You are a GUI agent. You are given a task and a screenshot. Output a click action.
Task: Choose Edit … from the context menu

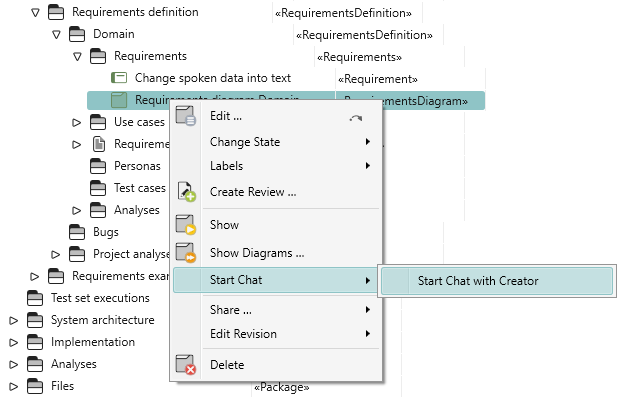pyautogui.click(x=277, y=116)
